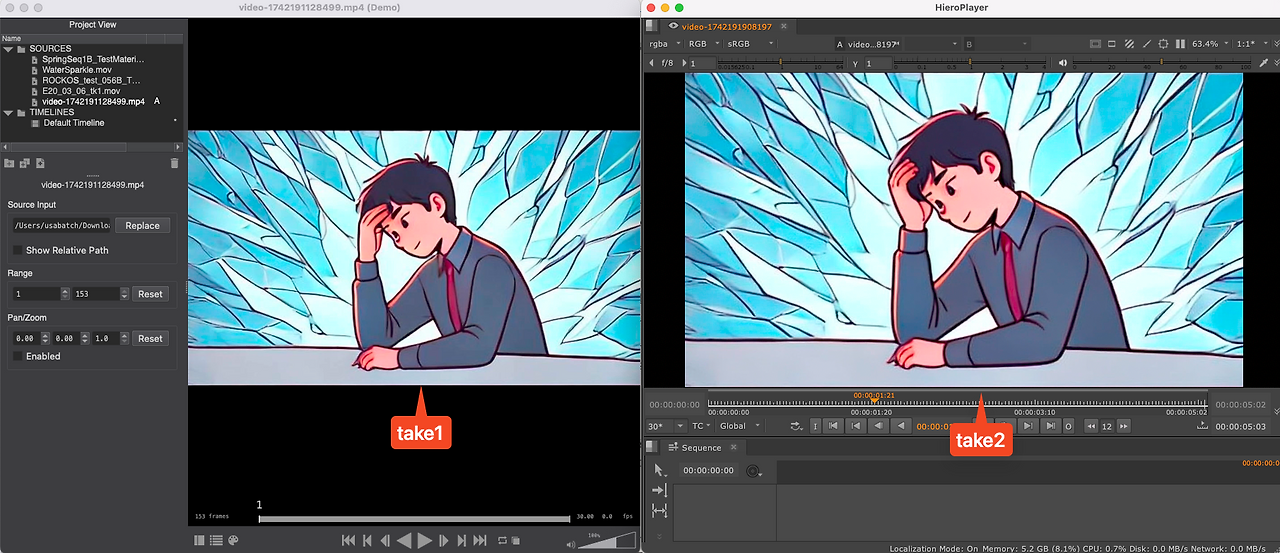Open the 30* frame rate dropdown

click(668, 426)
